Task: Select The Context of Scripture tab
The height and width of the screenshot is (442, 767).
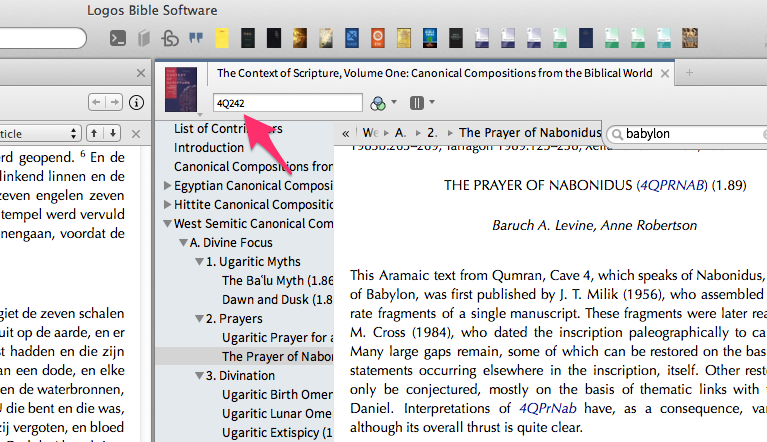Action: point(434,73)
